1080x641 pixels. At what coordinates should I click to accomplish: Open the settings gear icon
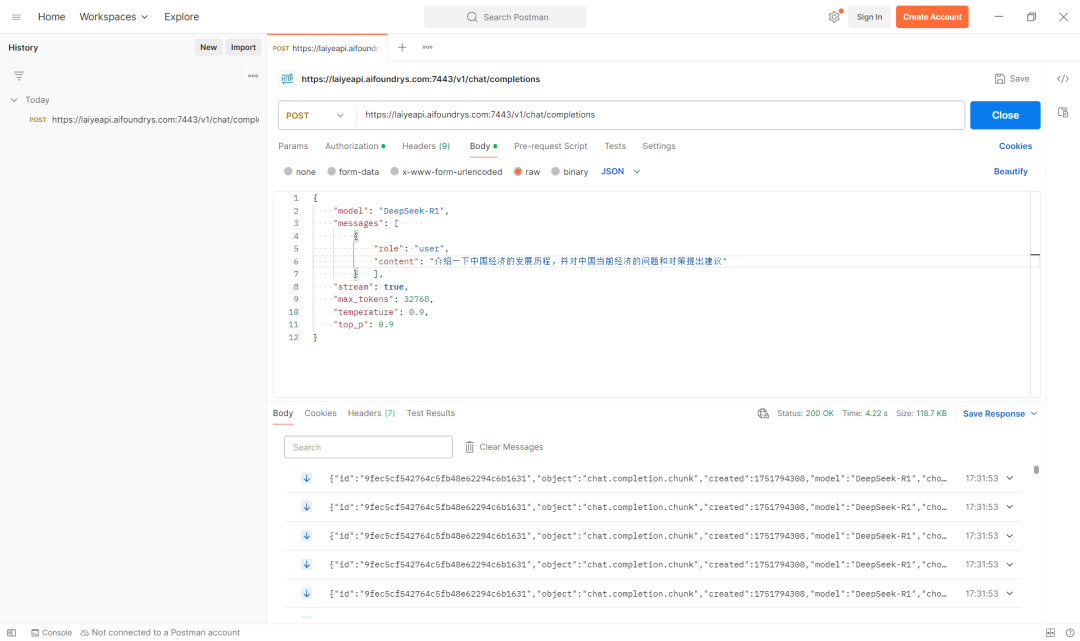click(833, 17)
